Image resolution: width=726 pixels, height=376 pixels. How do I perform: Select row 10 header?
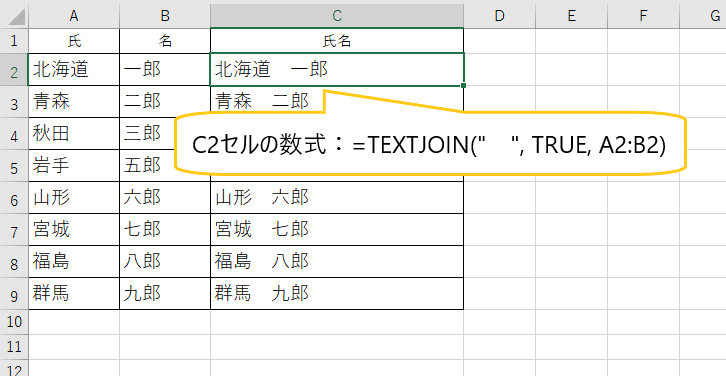[x=14, y=322]
